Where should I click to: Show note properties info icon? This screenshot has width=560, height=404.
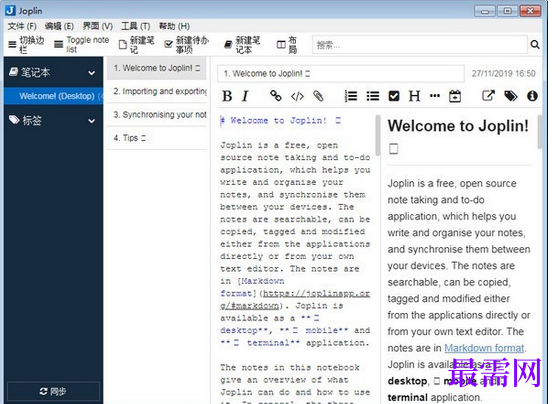532,96
